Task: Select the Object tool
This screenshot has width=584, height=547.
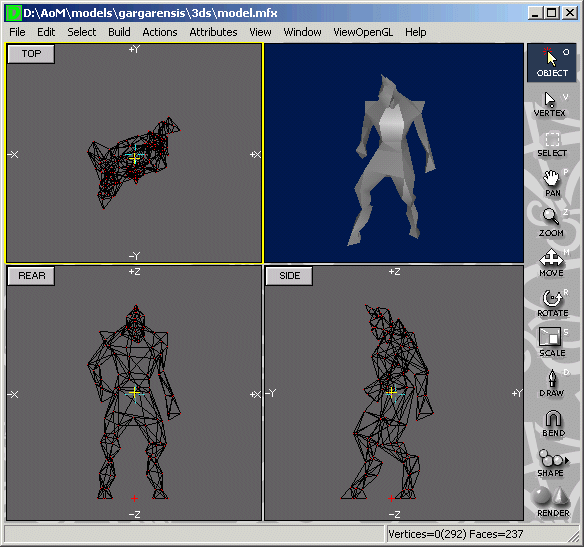Action: coord(552,63)
